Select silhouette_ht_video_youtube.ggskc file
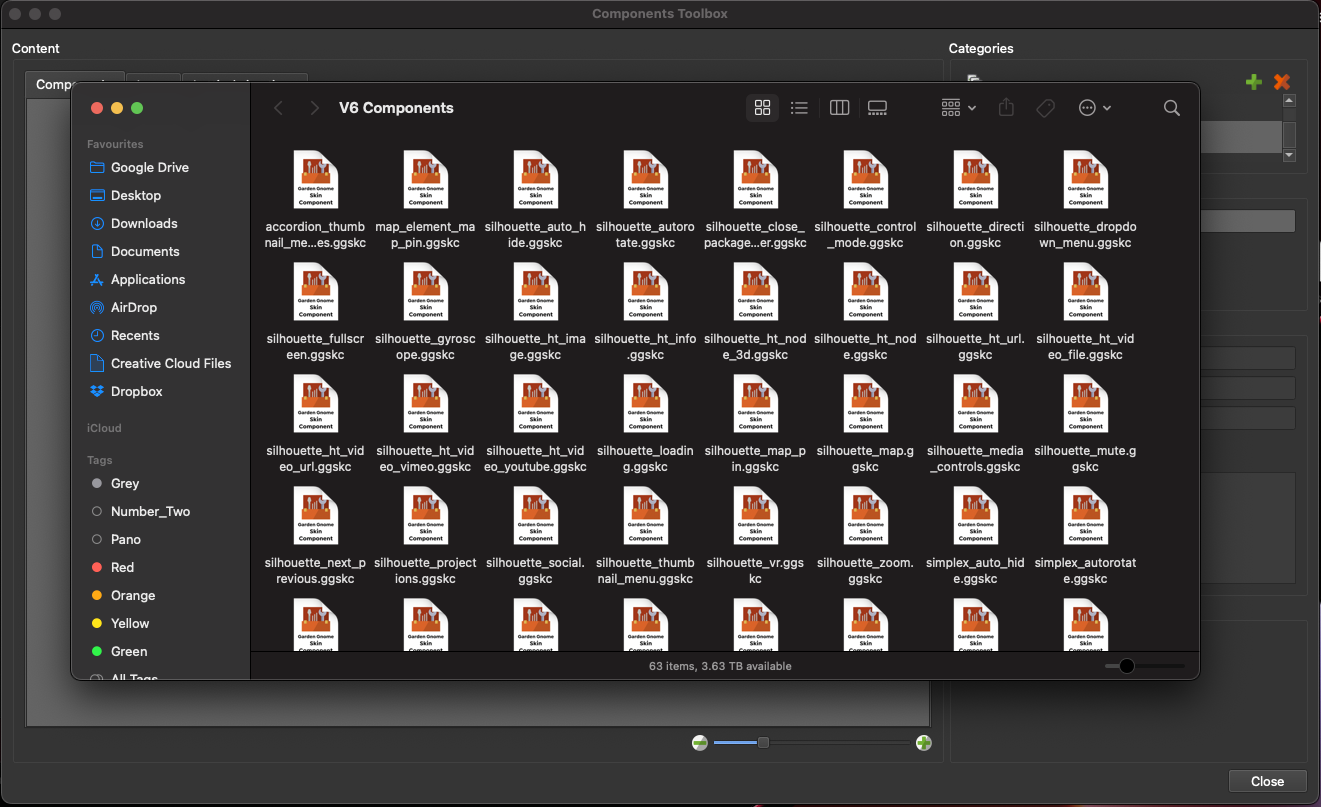 click(535, 424)
